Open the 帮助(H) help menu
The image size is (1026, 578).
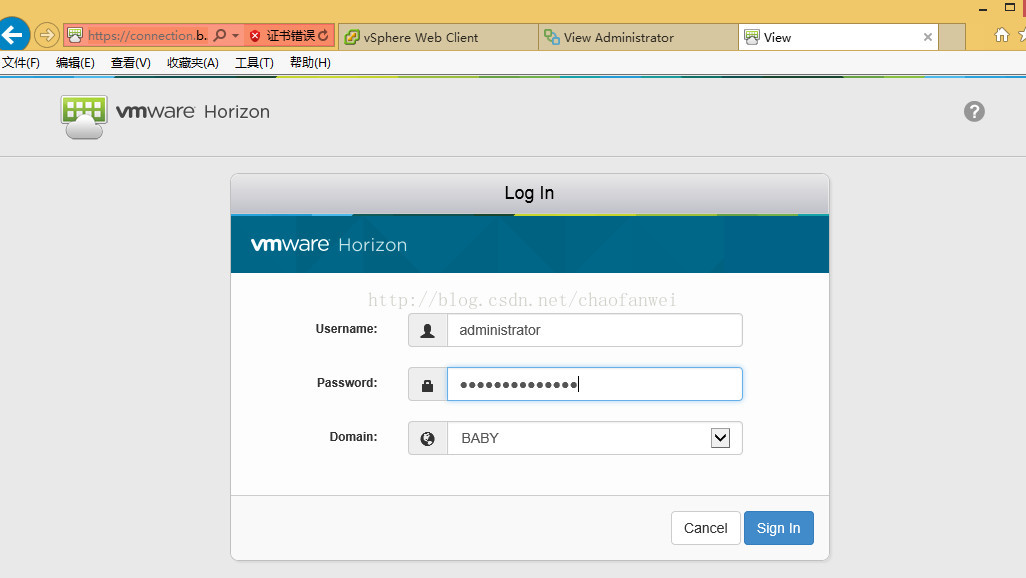[310, 63]
